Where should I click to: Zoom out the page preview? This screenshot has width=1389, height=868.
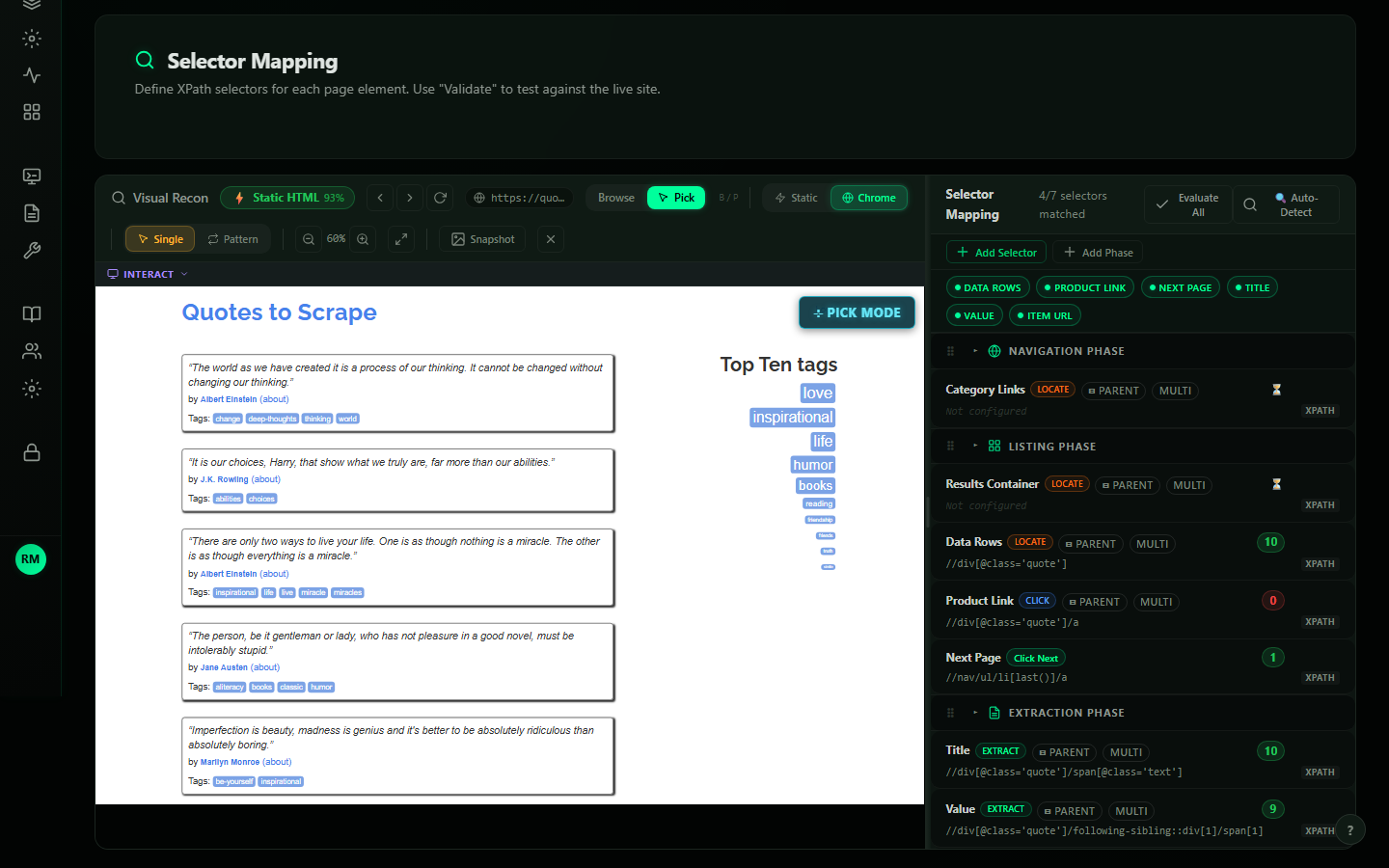point(309,239)
